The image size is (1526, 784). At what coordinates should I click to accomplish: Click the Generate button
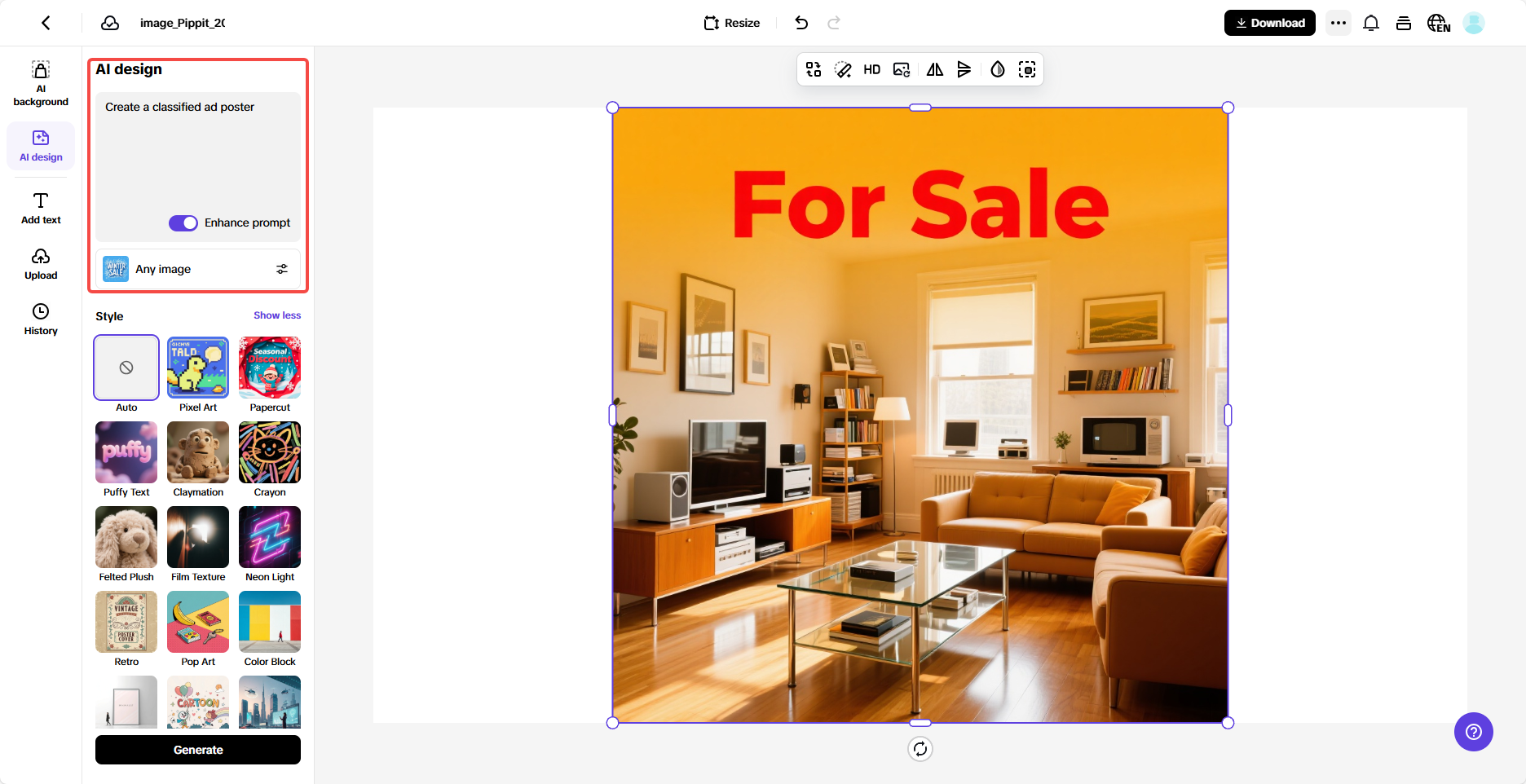point(197,750)
